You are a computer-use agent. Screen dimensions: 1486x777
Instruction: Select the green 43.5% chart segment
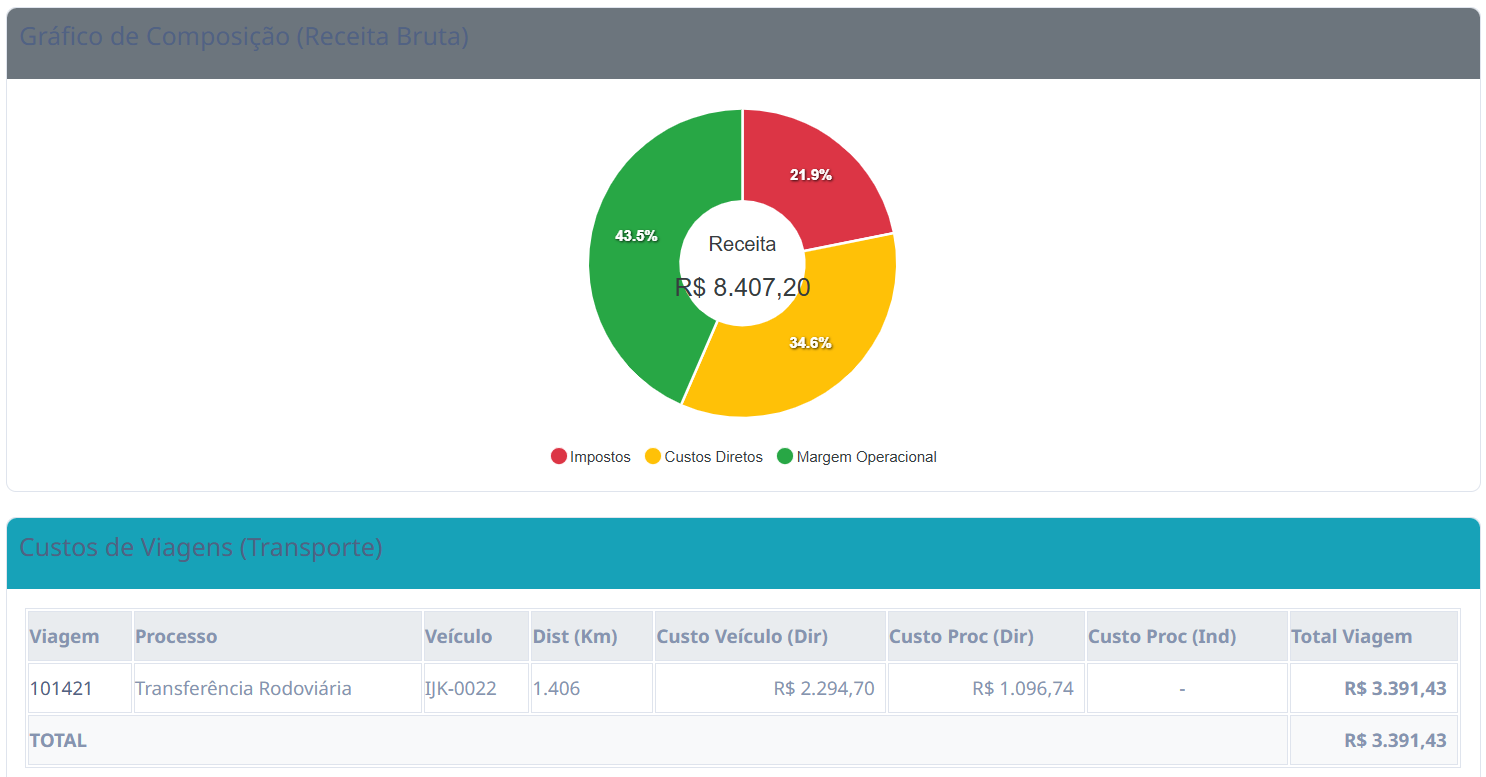click(636, 236)
